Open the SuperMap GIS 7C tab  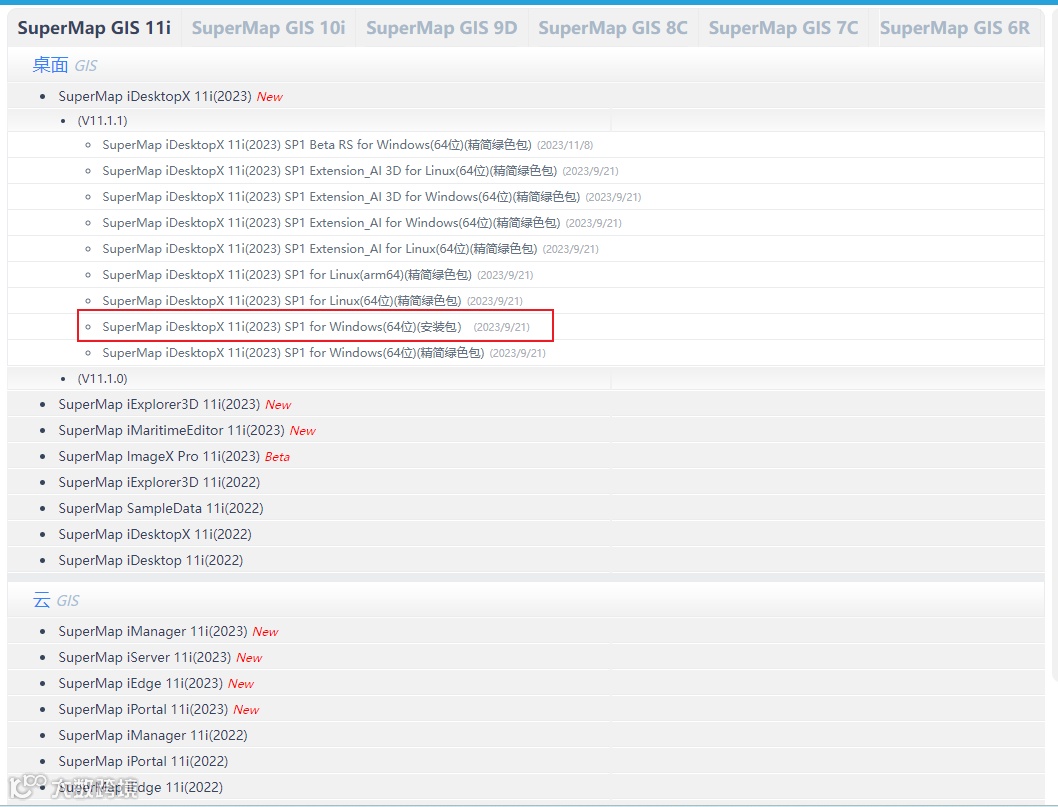click(783, 28)
